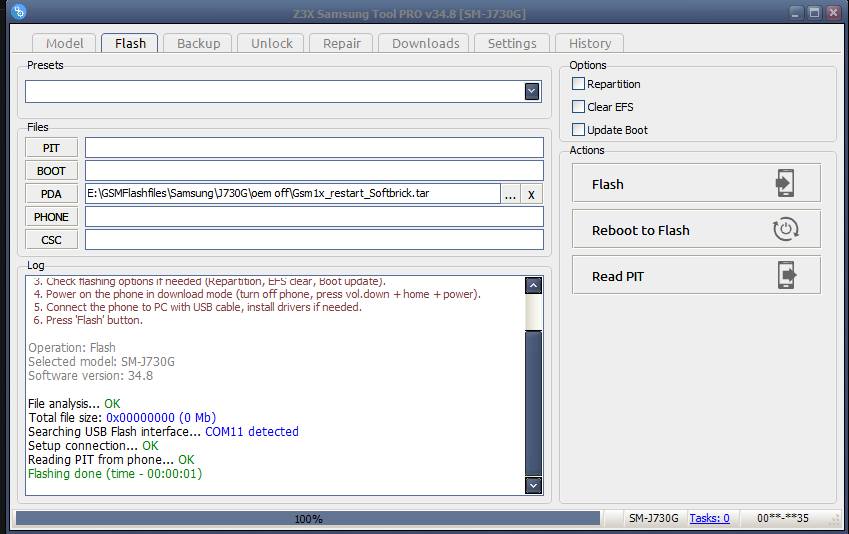Screen dimensions: 849x534
Task: Click 'Reading PIT from phone' log line
Action: pyautogui.click(x=111, y=460)
